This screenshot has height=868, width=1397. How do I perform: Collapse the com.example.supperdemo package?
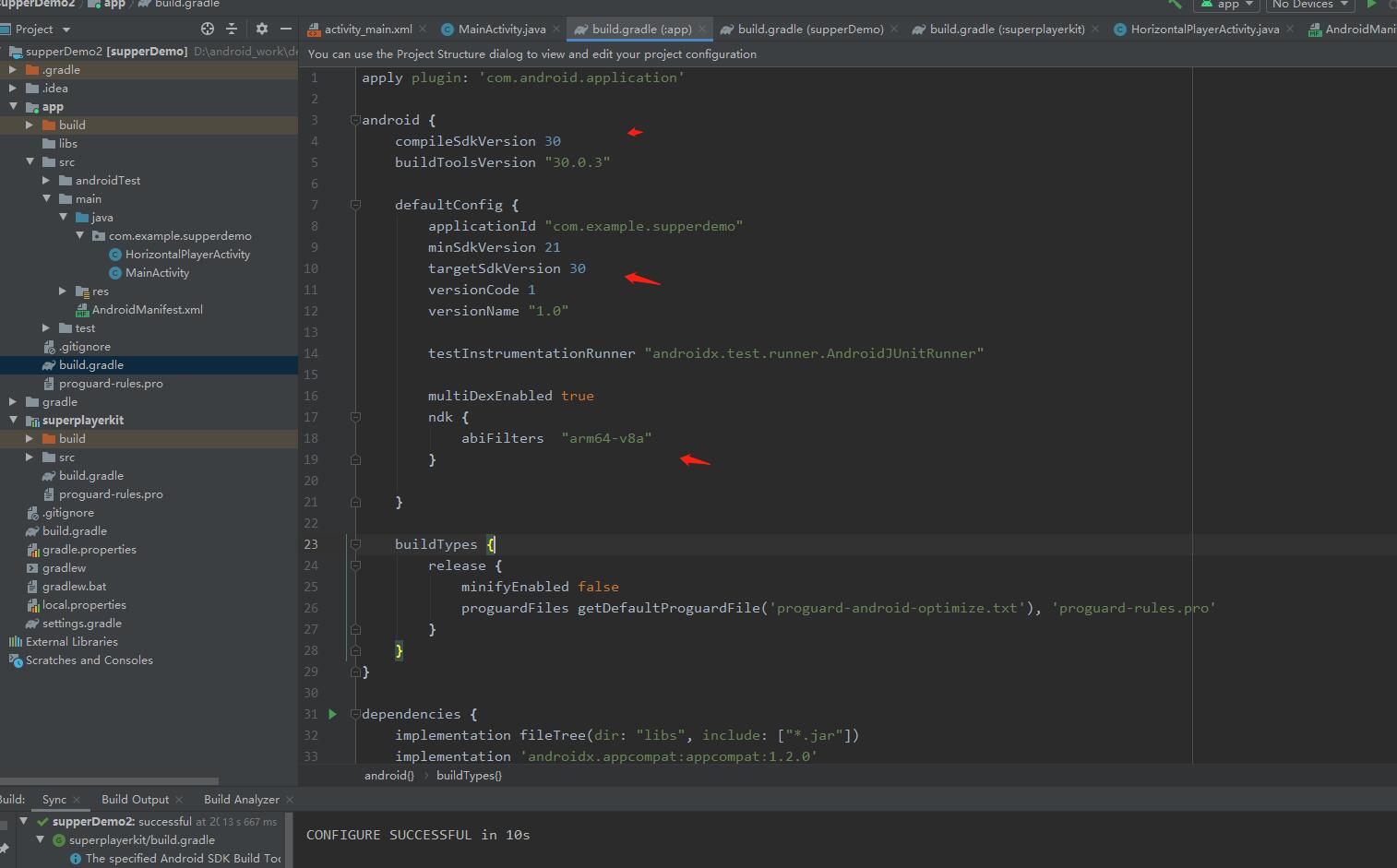coord(79,235)
